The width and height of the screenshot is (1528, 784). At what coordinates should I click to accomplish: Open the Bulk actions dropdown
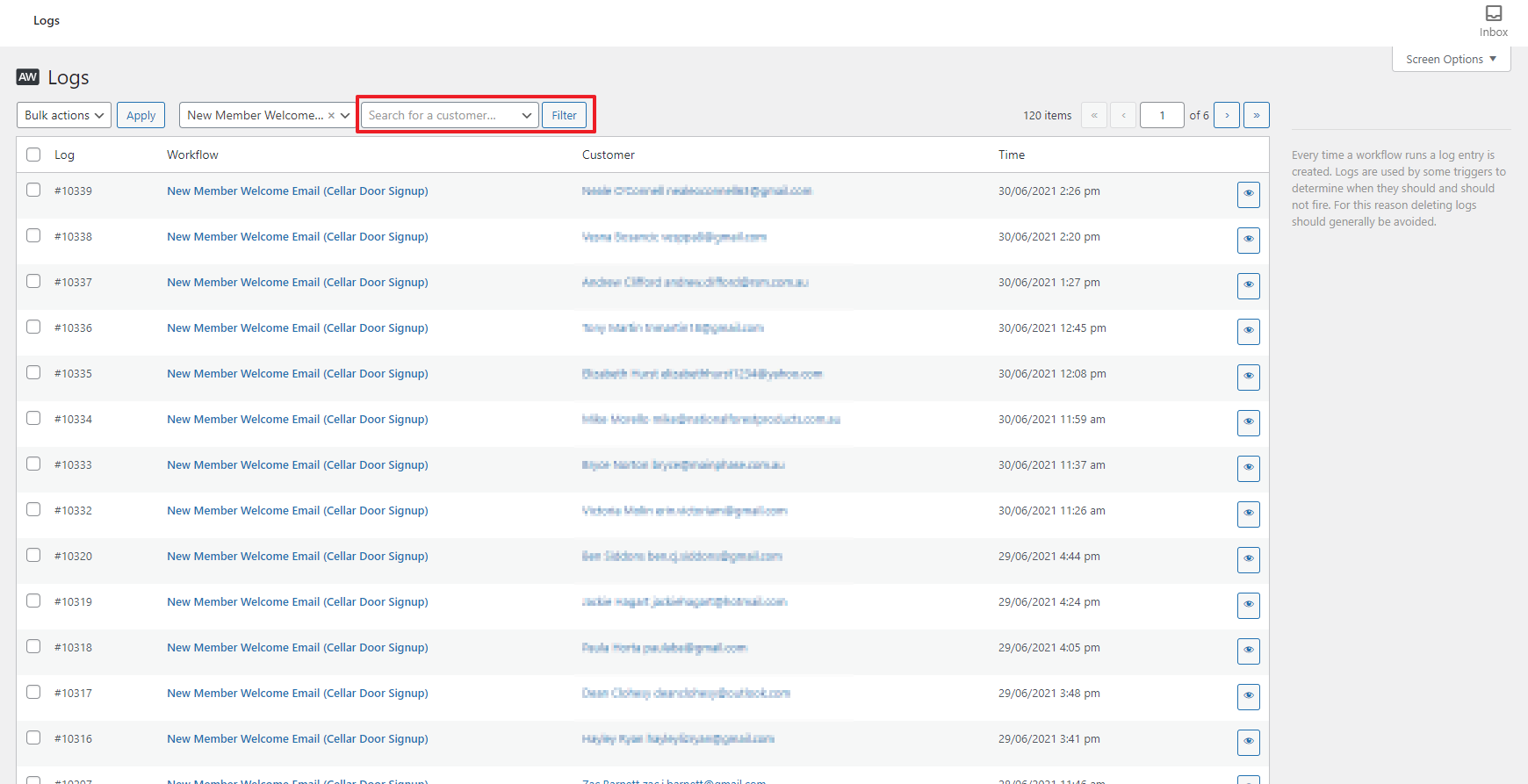[x=64, y=115]
